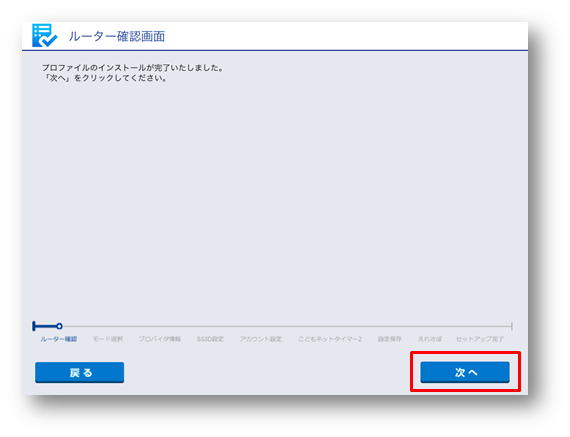Click the profile installation completed message
Image resolution: width=570 pixels, height=437 pixels.
[133, 68]
